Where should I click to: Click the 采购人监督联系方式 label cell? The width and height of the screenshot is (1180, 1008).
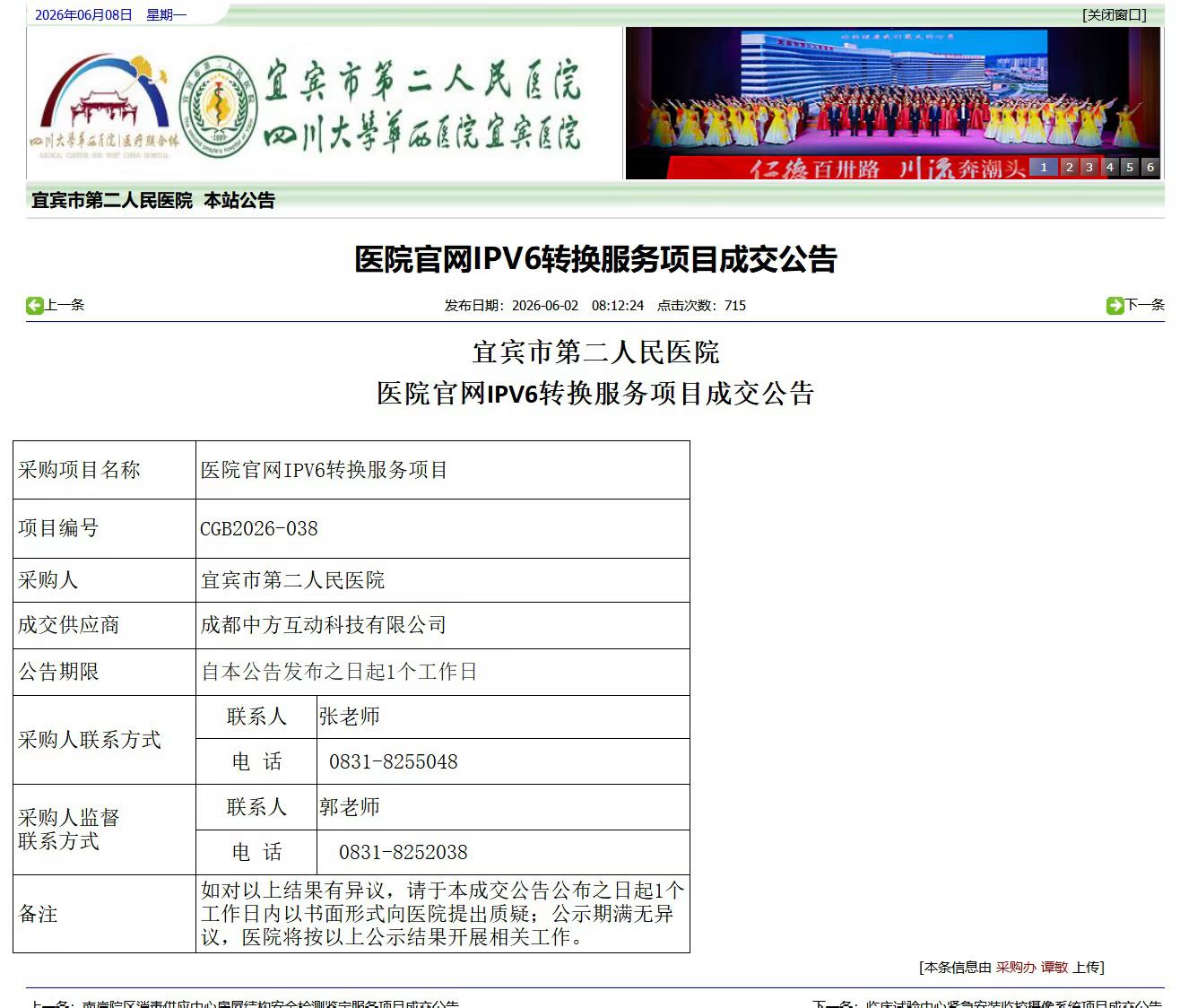click(x=105, y=830)
